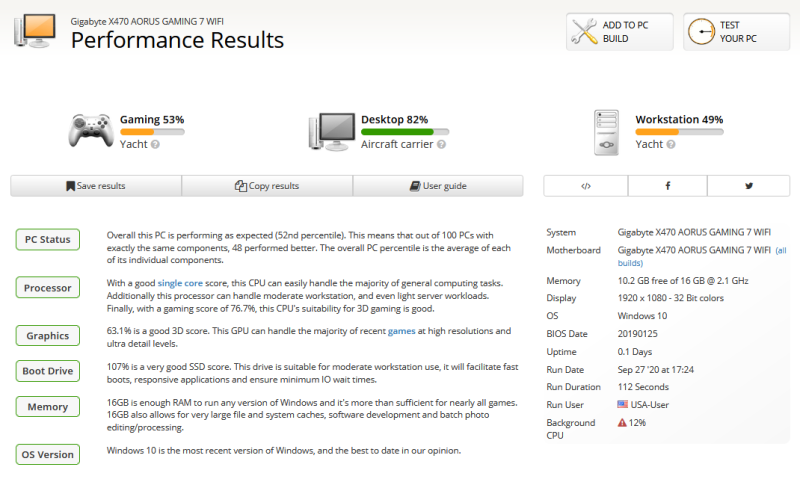
Task: Click the small 'Gigabyte X470 AORUS GAMING 7 WIFI' text above the title
Action: tap(147, 21)
